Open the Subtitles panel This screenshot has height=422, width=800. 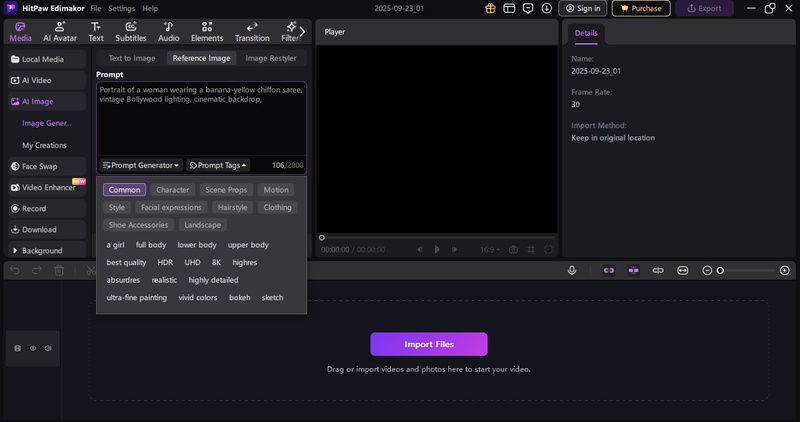(131, 32)
